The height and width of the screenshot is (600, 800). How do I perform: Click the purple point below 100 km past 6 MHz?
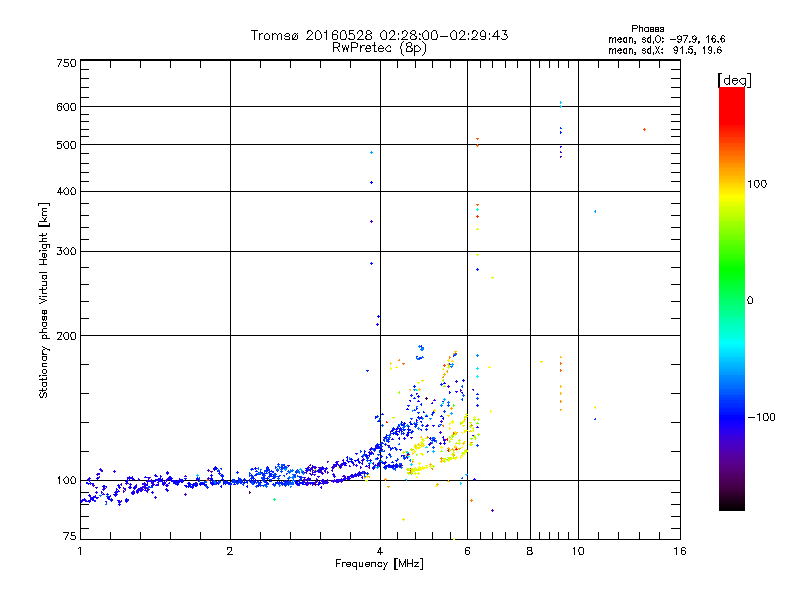[492, 510]
